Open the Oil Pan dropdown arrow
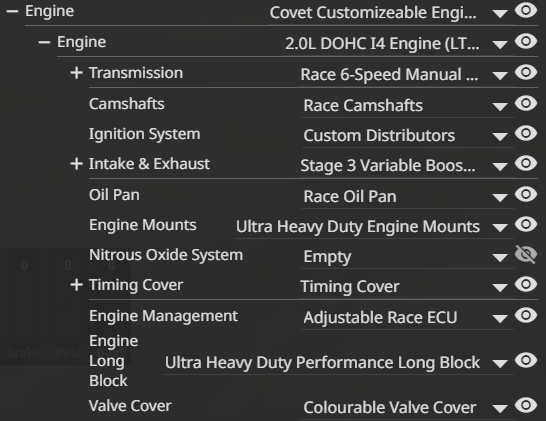 coord(500,197)
